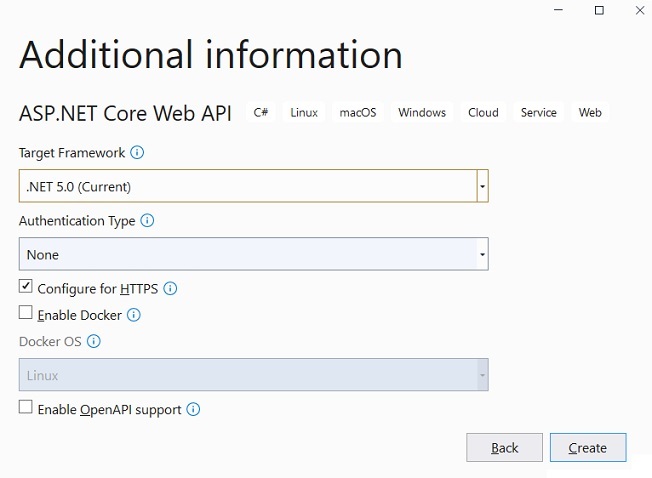Click the macOS tag label
The image size is (652, 478).
coord(358,112)
